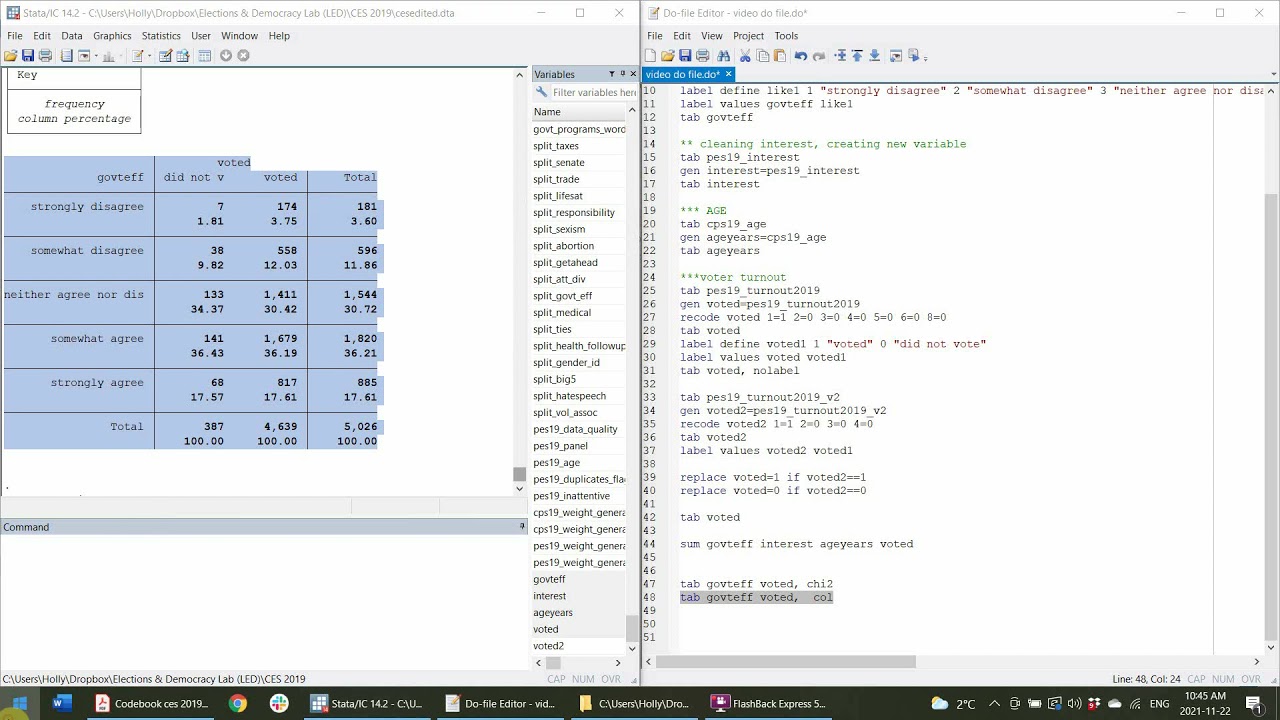Switch to FlashBack Express taskbar item
This screenshot has width=1280, height=720.
click(x=768, y=704)
